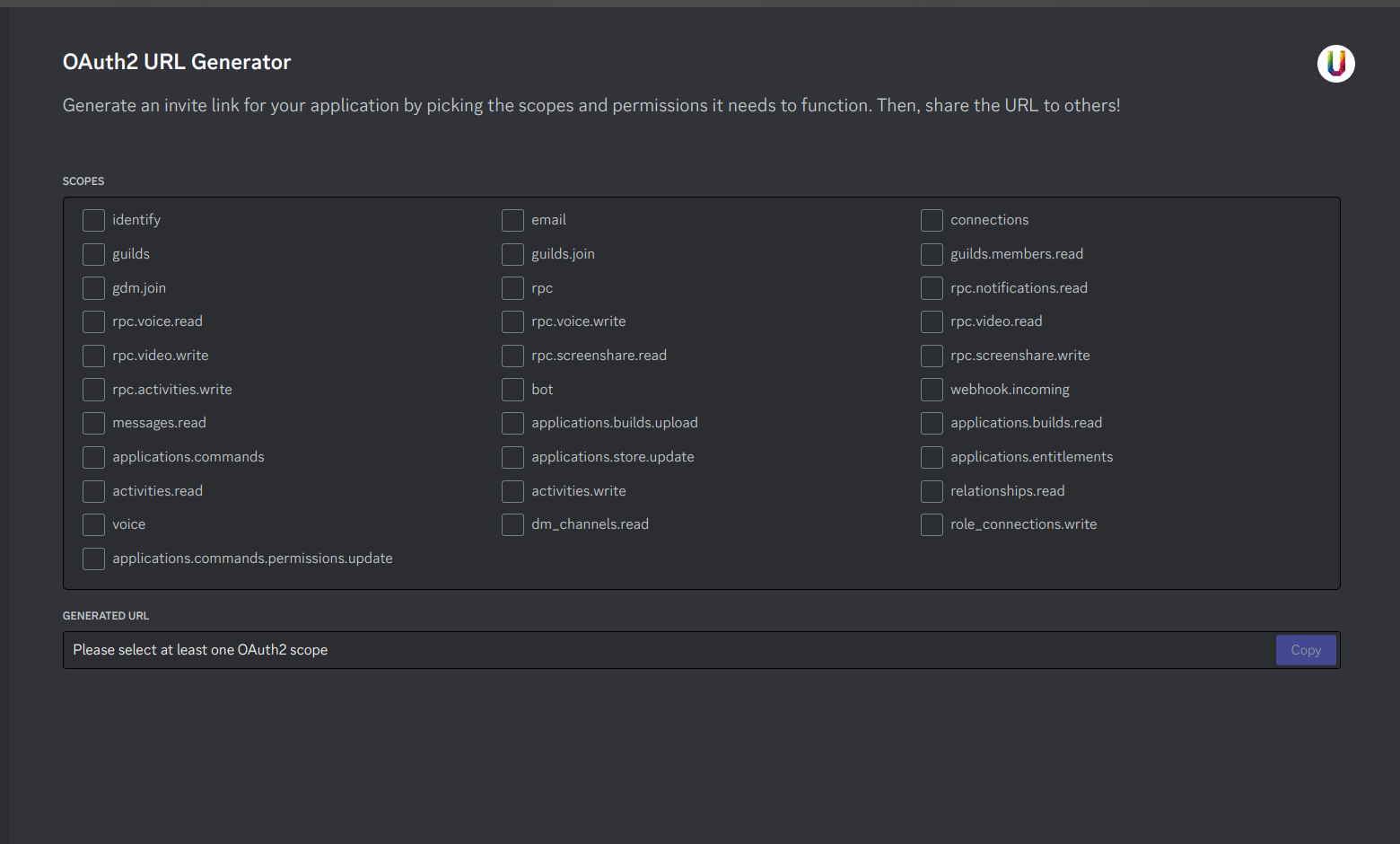Check the gdm.join scope

click(93, 288)
